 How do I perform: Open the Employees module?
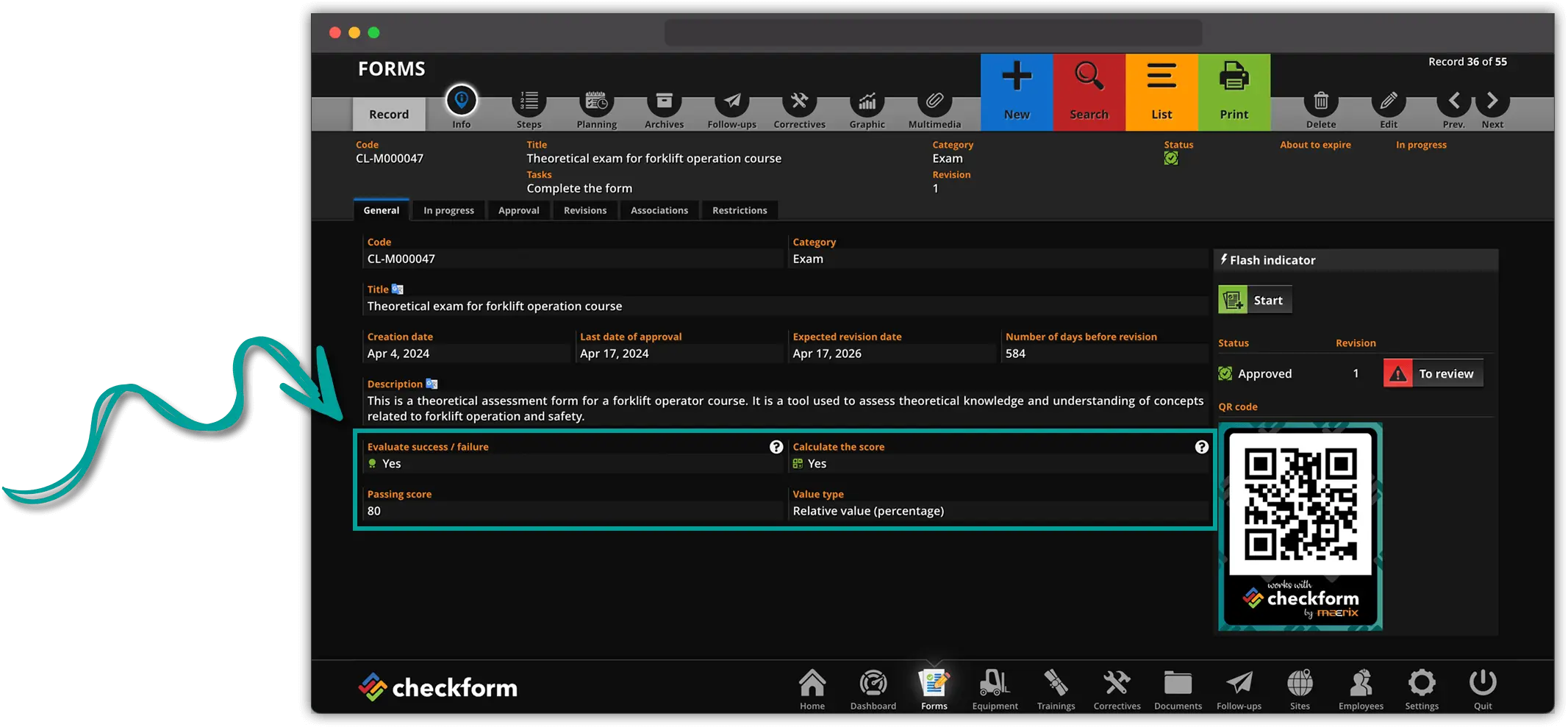coord(1361,690)
